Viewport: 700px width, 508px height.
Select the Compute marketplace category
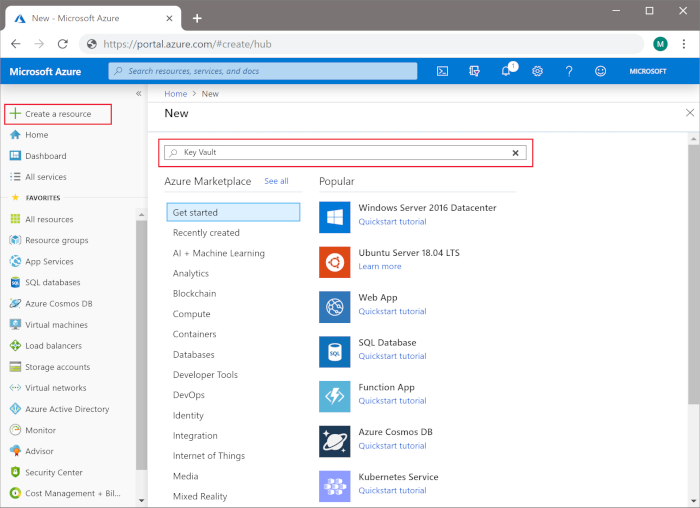pos(191,314)
